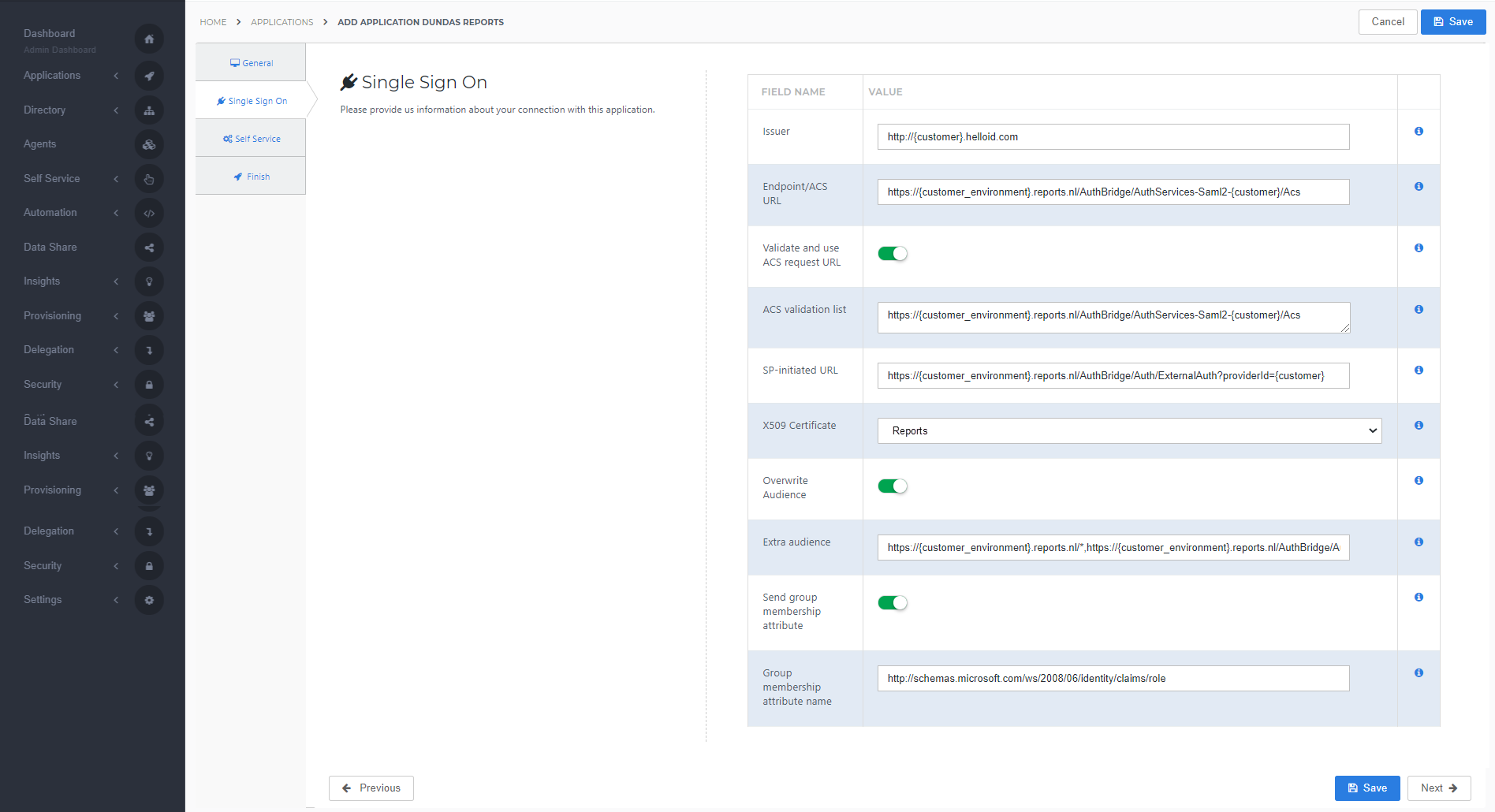Viewport: 1495px width, 812px height.
Task: Open Applications in the sidebar menu
Action: click(x=52, y=76)
